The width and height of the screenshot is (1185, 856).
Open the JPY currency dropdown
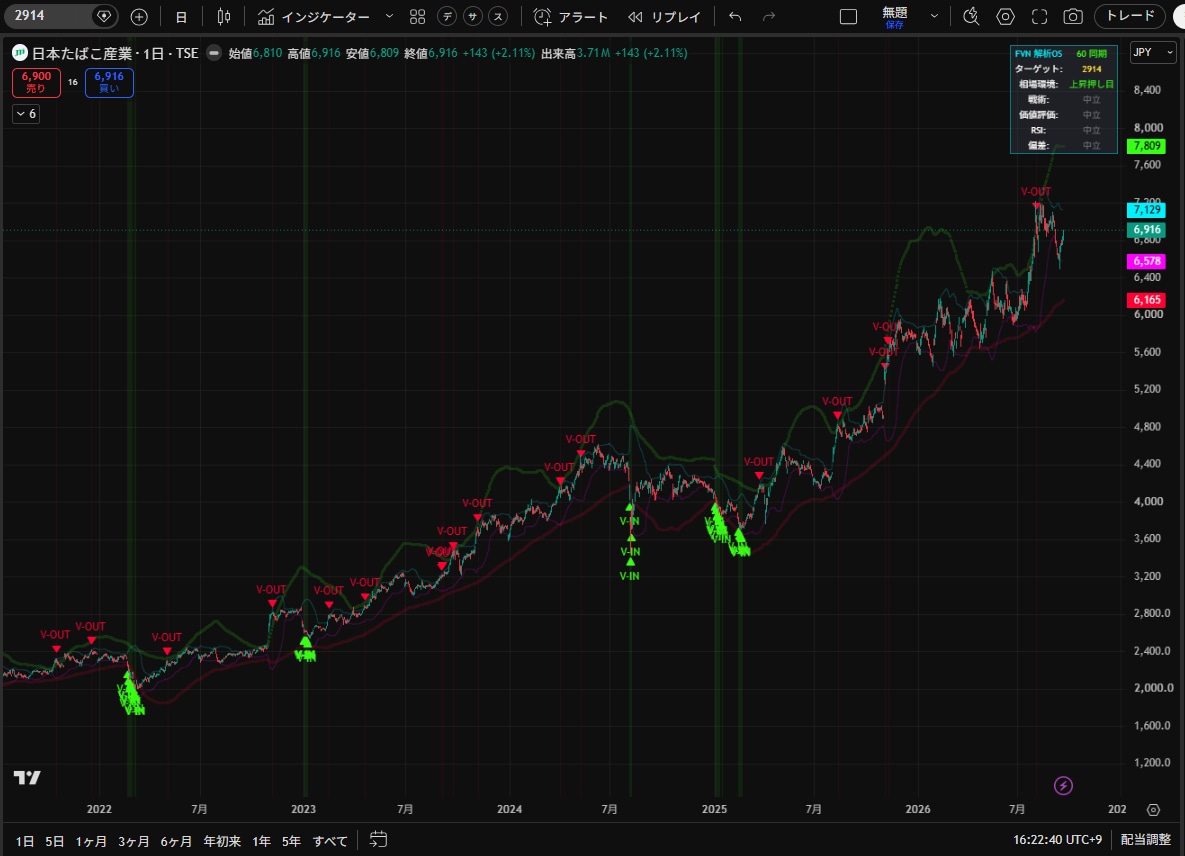(x=1153, y=52)
